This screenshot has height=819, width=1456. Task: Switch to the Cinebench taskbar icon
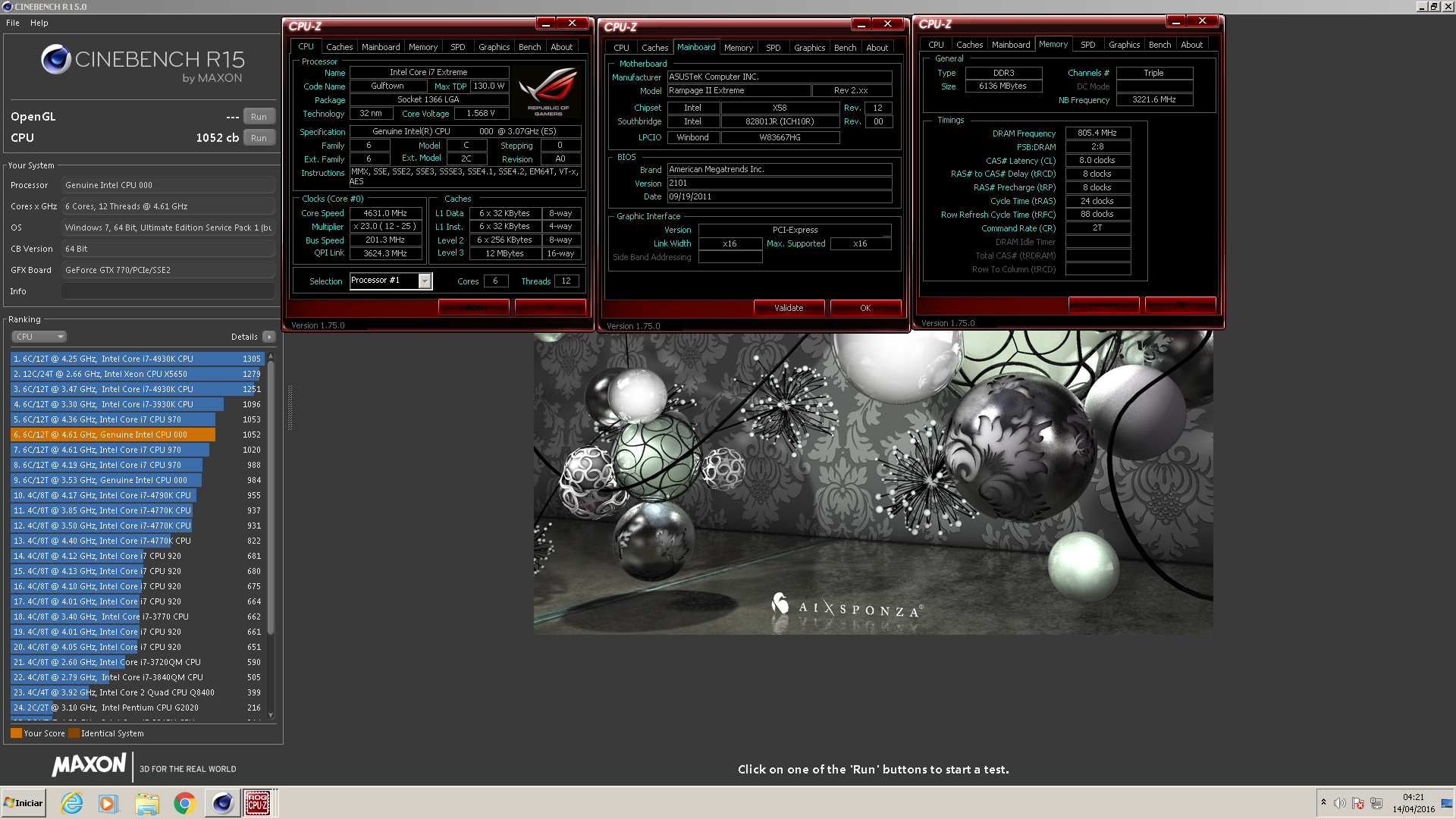click(x=222, y=802)
